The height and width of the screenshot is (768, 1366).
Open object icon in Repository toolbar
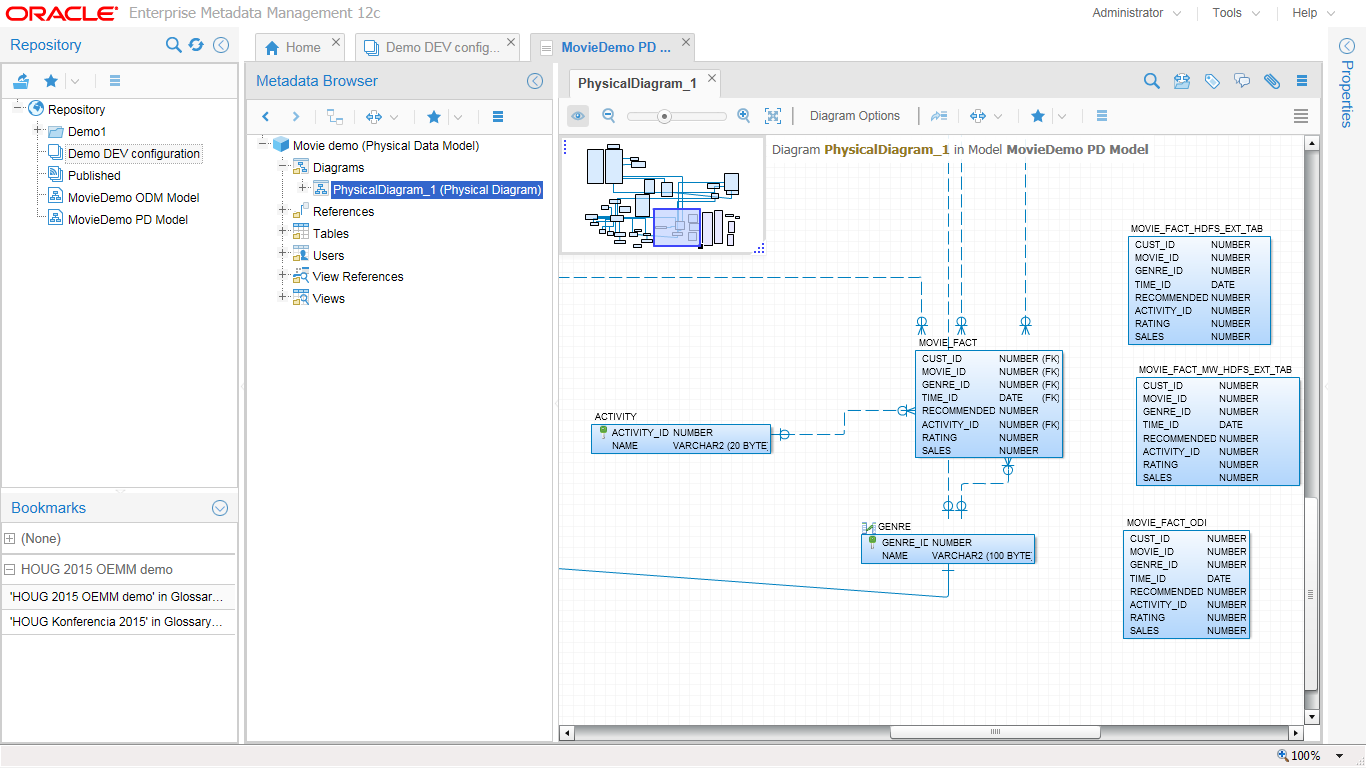click(22, 81)
